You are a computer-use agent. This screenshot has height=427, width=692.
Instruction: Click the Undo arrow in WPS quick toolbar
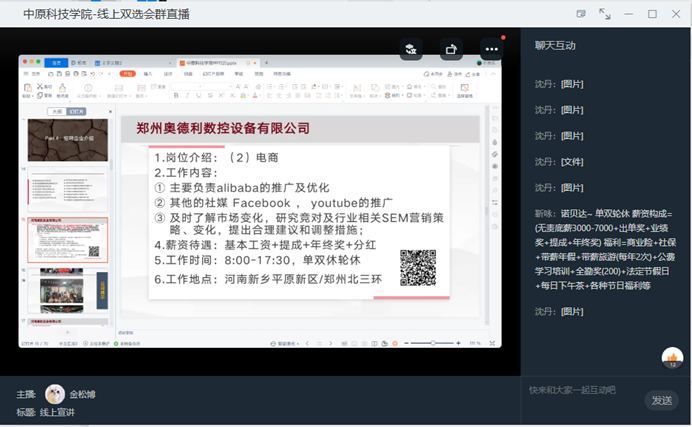[x=93, y=74]
